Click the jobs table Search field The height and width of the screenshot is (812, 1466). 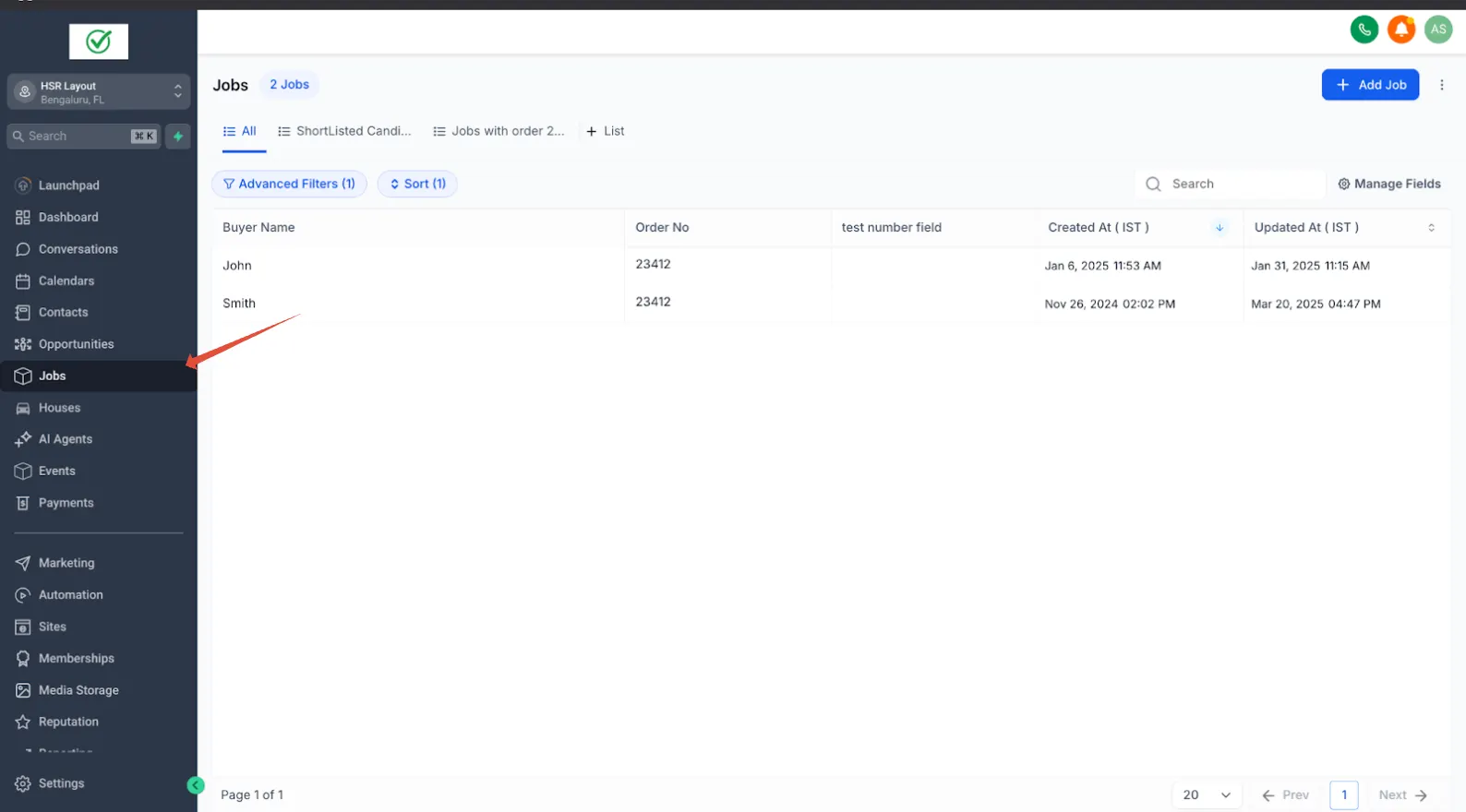1231,185
